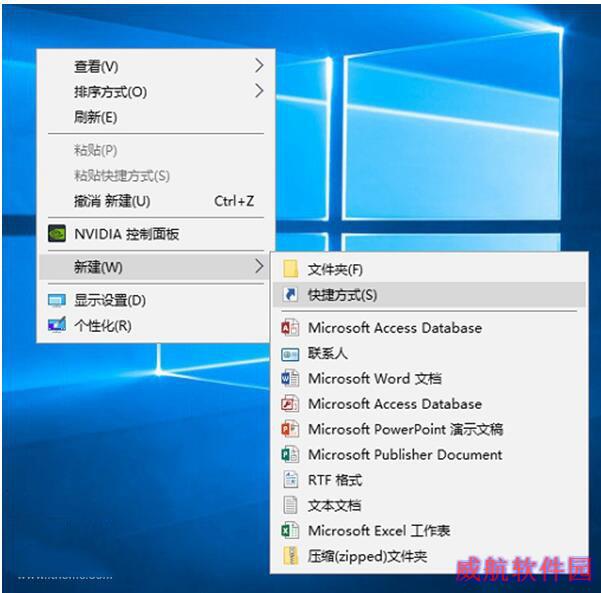601x593 pixels.
Task: Choose Microsoft Access Database directly above 联系人
Action: (x=429, y=328)
